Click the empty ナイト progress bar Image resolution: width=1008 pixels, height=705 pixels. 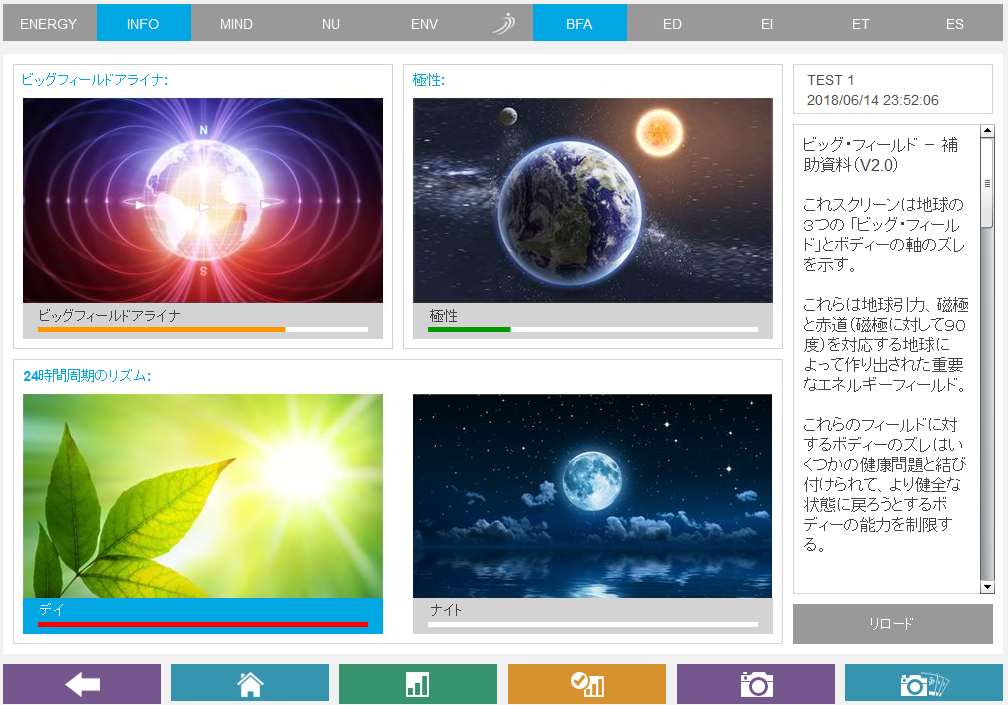[x=593, y=624]
